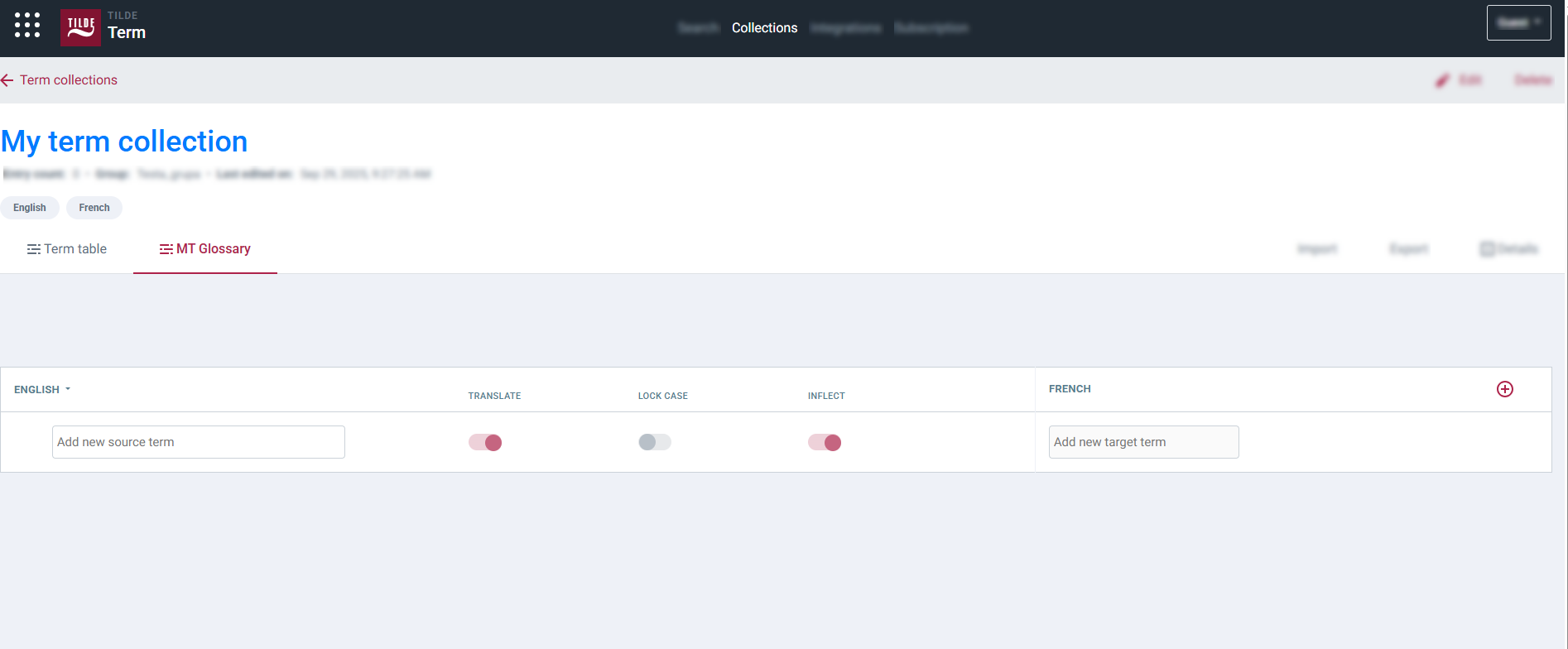Disable the Translate toggle
This screenshot has width=1568, height=649.
(485, 443)
